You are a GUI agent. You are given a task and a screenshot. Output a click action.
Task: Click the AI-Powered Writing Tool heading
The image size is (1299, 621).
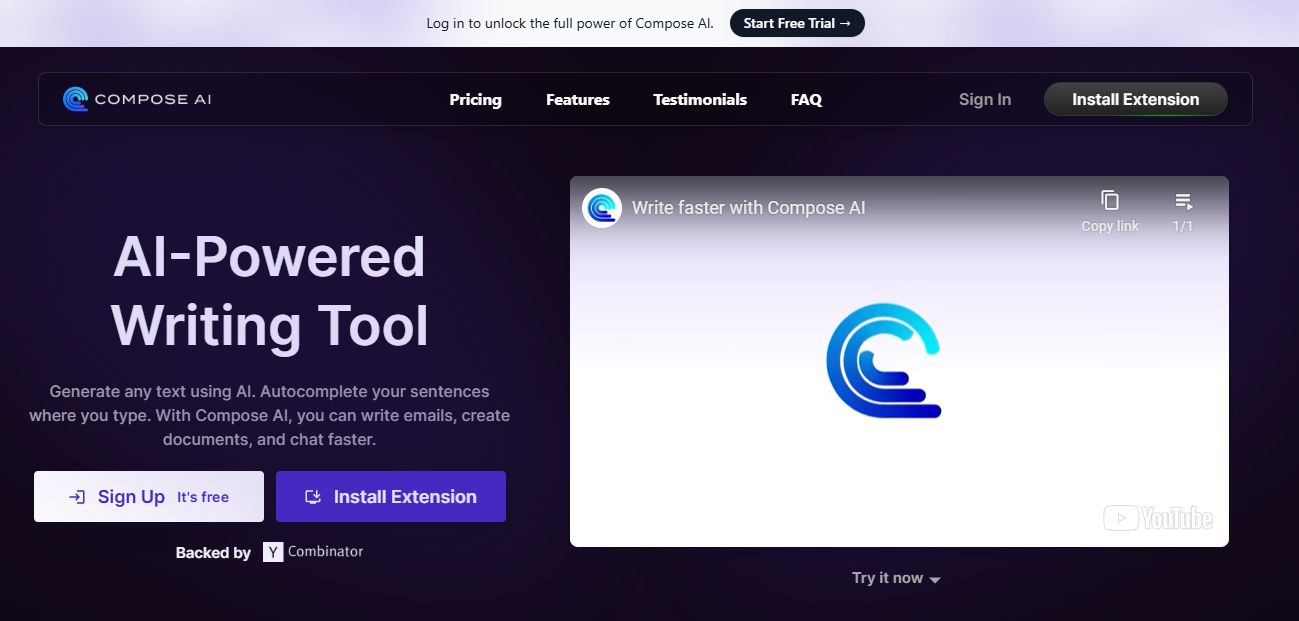pos(270,292)
